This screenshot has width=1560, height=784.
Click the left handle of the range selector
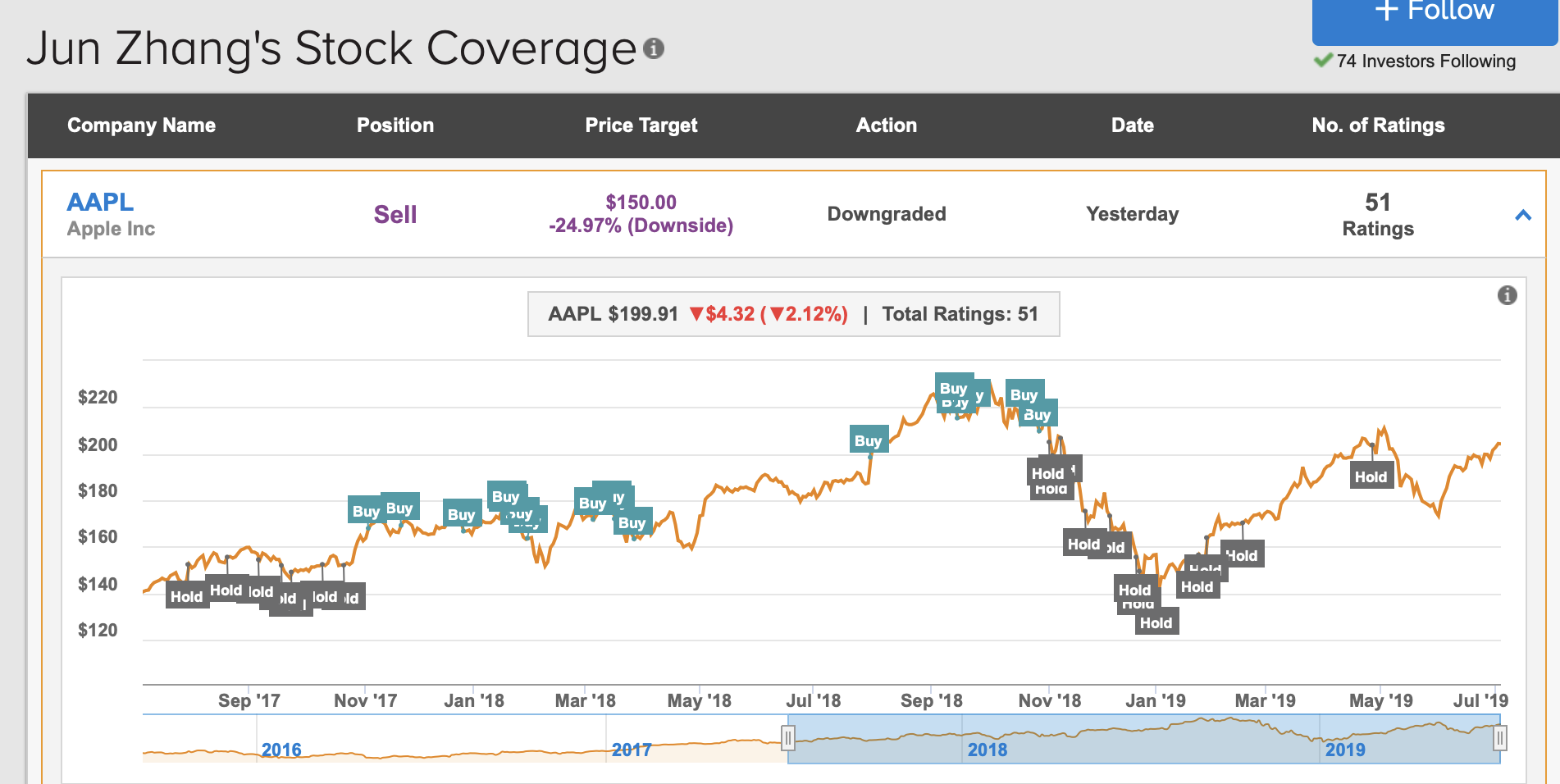click(788, 739)
